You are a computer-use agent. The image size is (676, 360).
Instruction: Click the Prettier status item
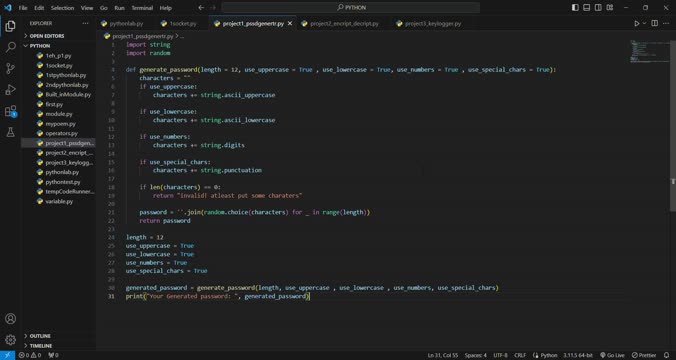click(x=644, y=355)
